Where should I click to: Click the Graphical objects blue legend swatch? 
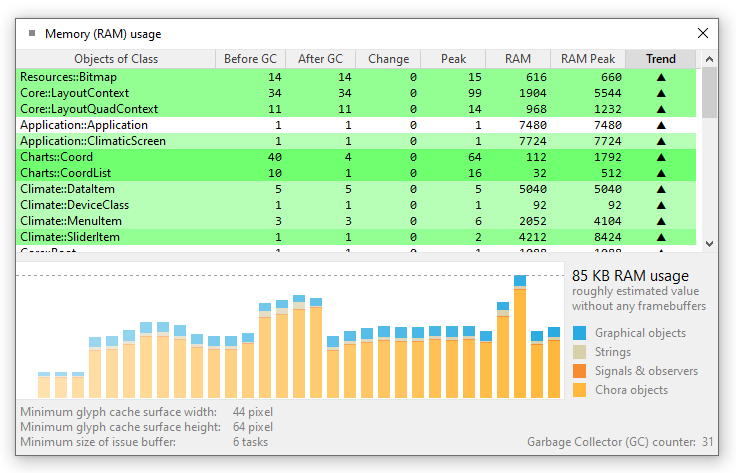tap(580, 333)
